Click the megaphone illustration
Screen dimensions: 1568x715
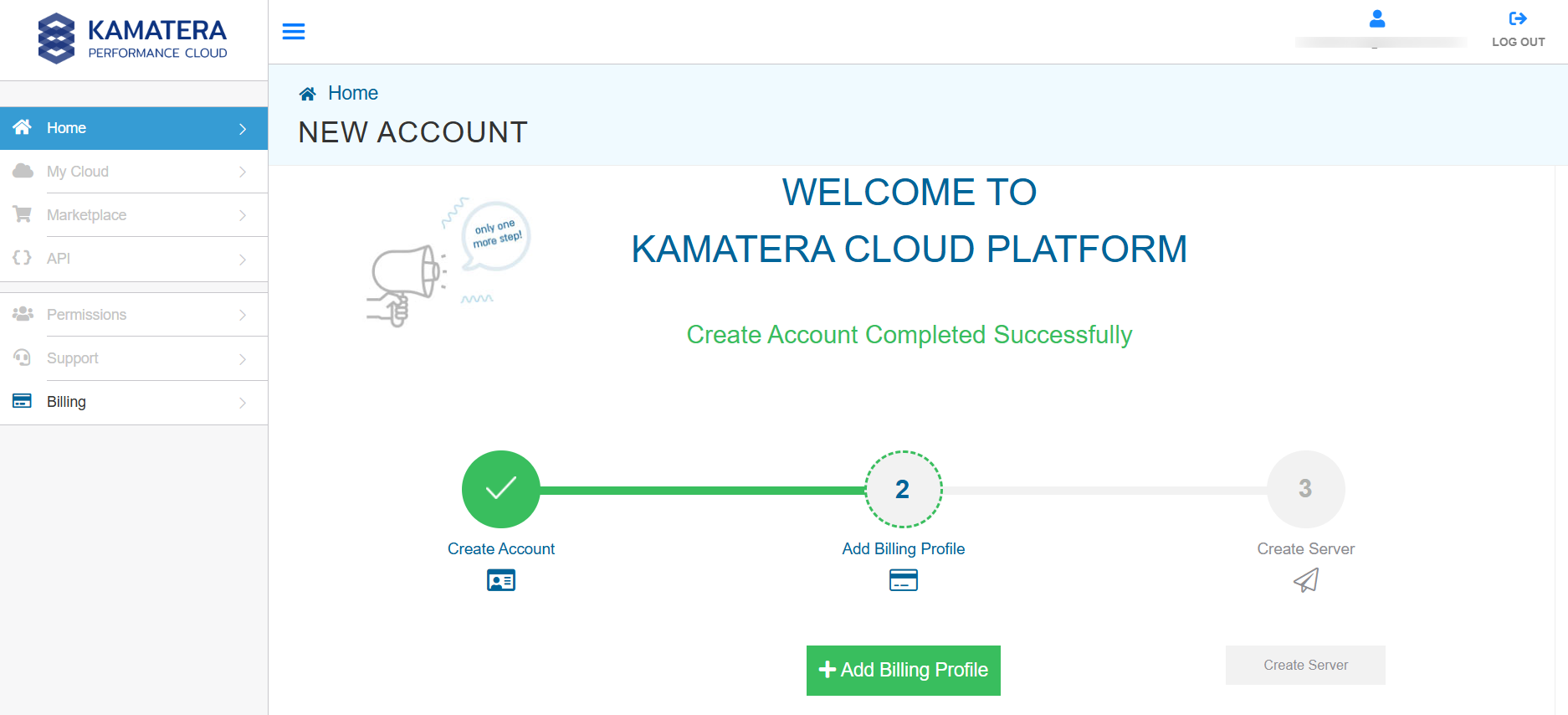(x=407, y=285)
